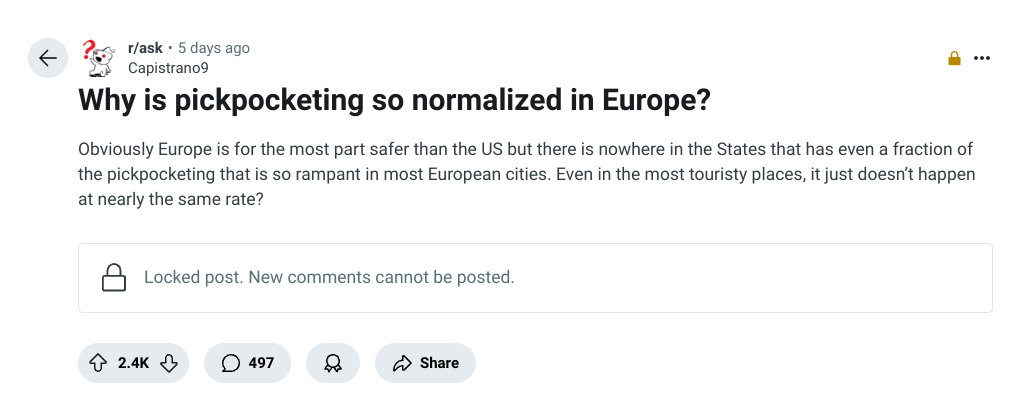
Task: Click the 5 days ago timestamp
Action: click(214, 48)
